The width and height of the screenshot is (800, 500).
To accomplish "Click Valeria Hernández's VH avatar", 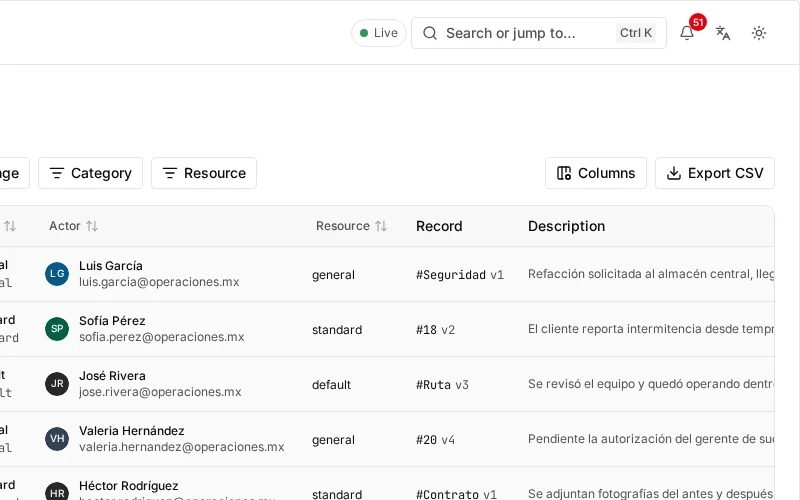I will tap(57, 439).
